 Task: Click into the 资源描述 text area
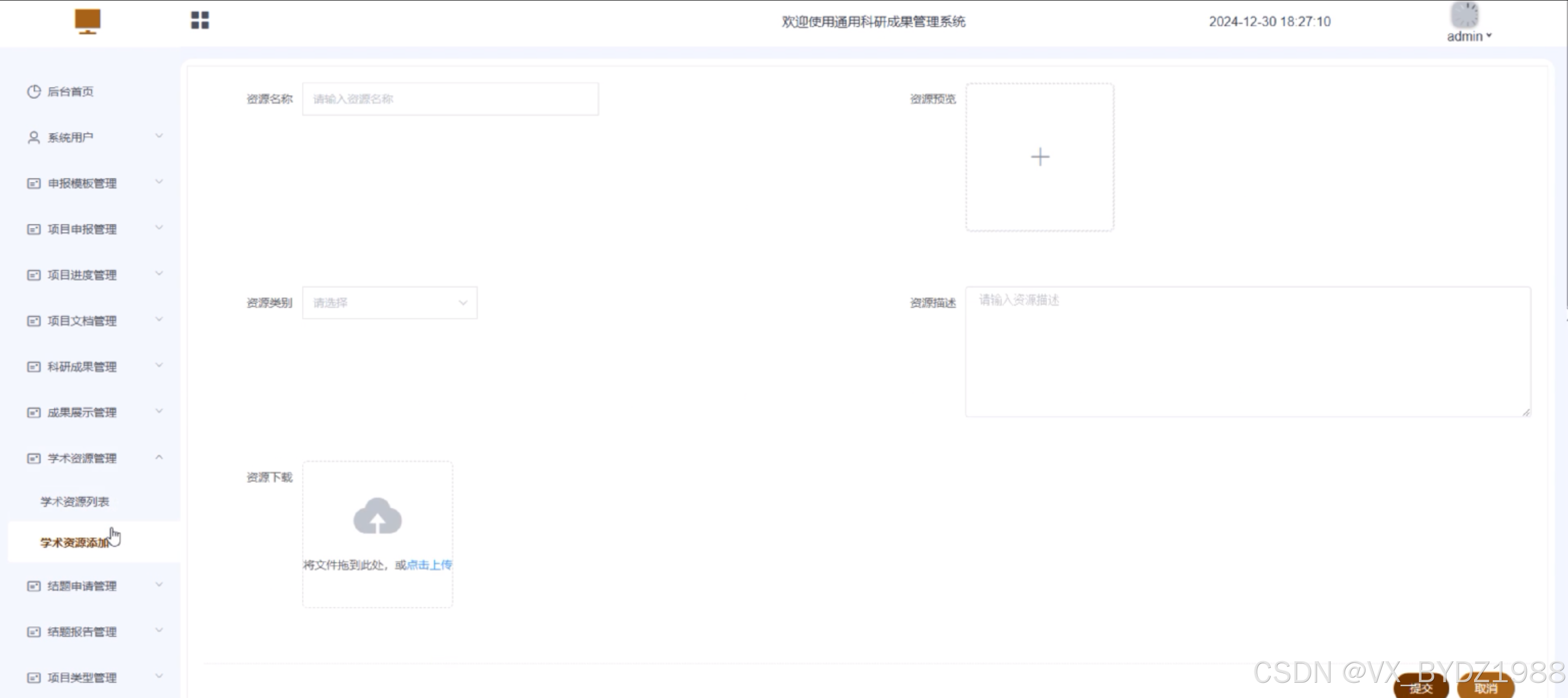1248,352
